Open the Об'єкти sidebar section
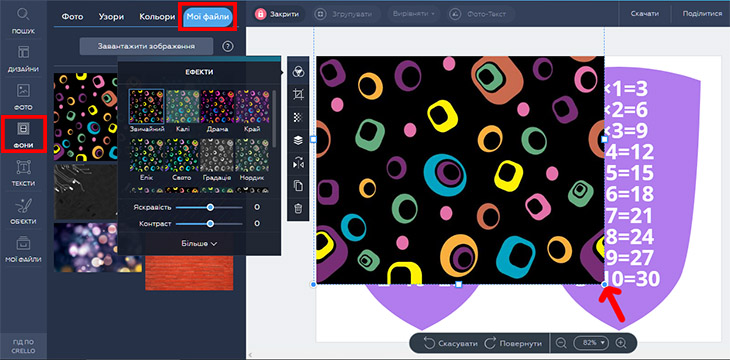 pyautogui.click(x=23, y=211)
